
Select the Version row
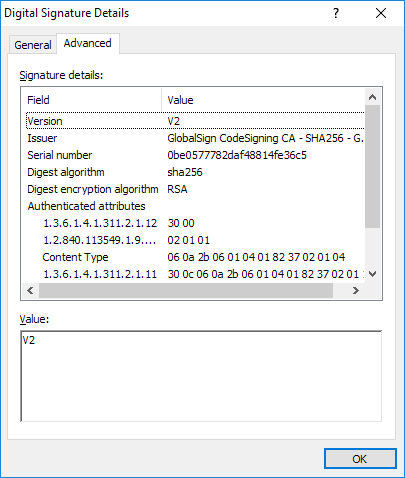(195, 121)
